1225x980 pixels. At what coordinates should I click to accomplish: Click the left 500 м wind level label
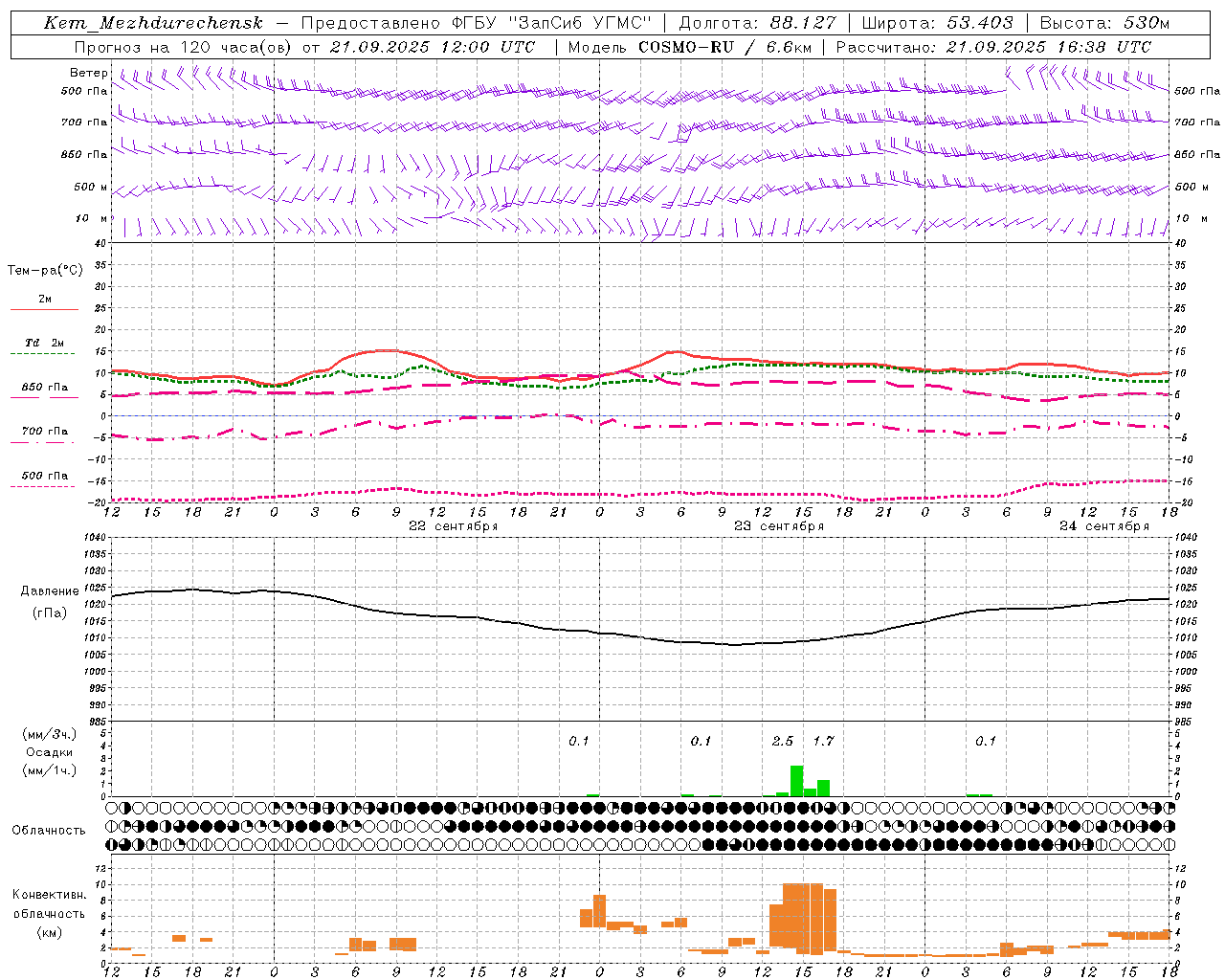[91, 187]
